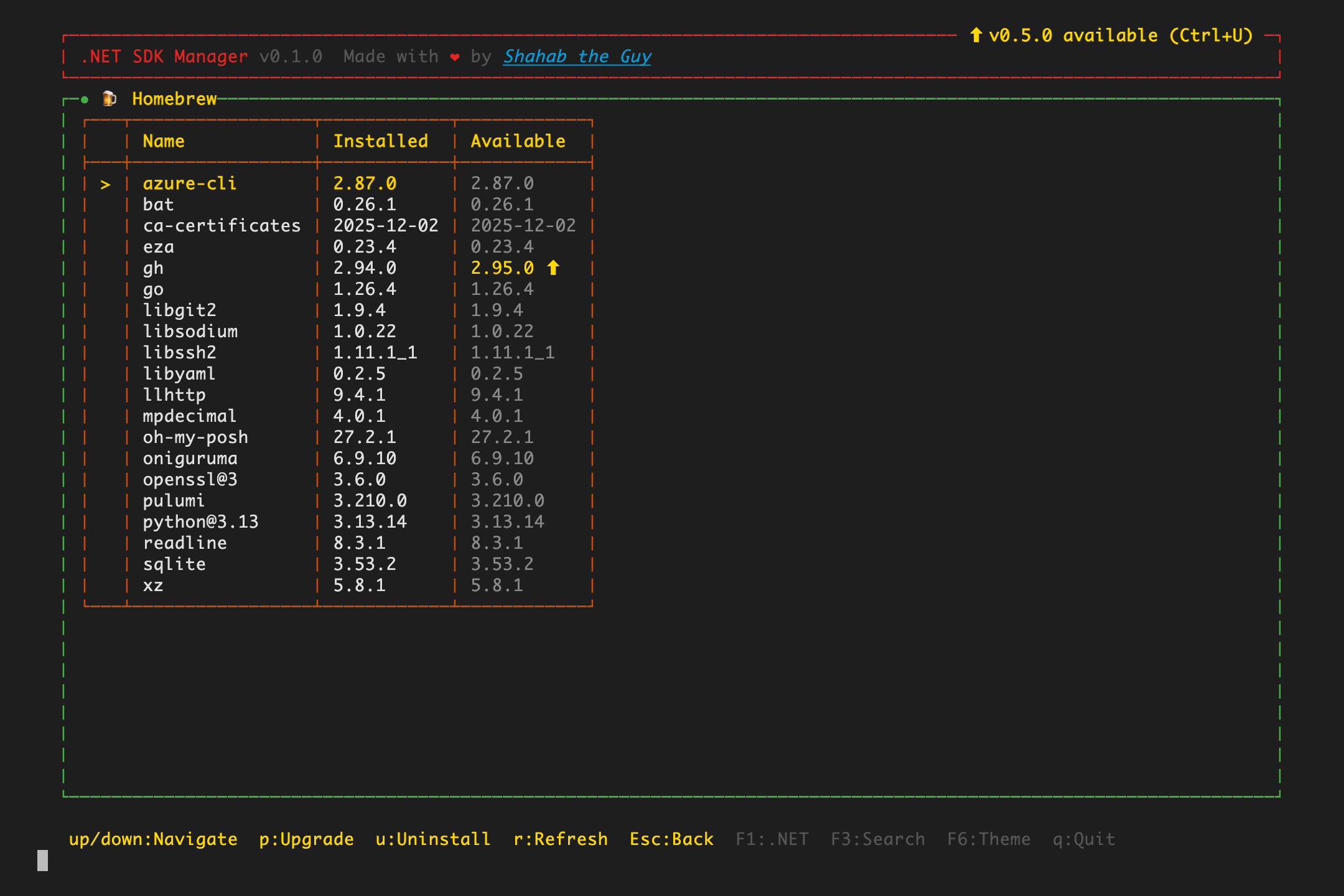Click the update arrow beside v0.5.0 available
Screen dimensions: 1344x896
(976, 35)
